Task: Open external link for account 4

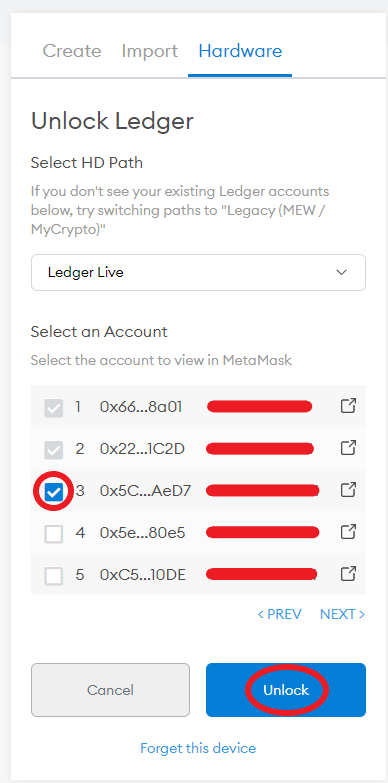Action: pyautogui.click(x=348, y=532)
